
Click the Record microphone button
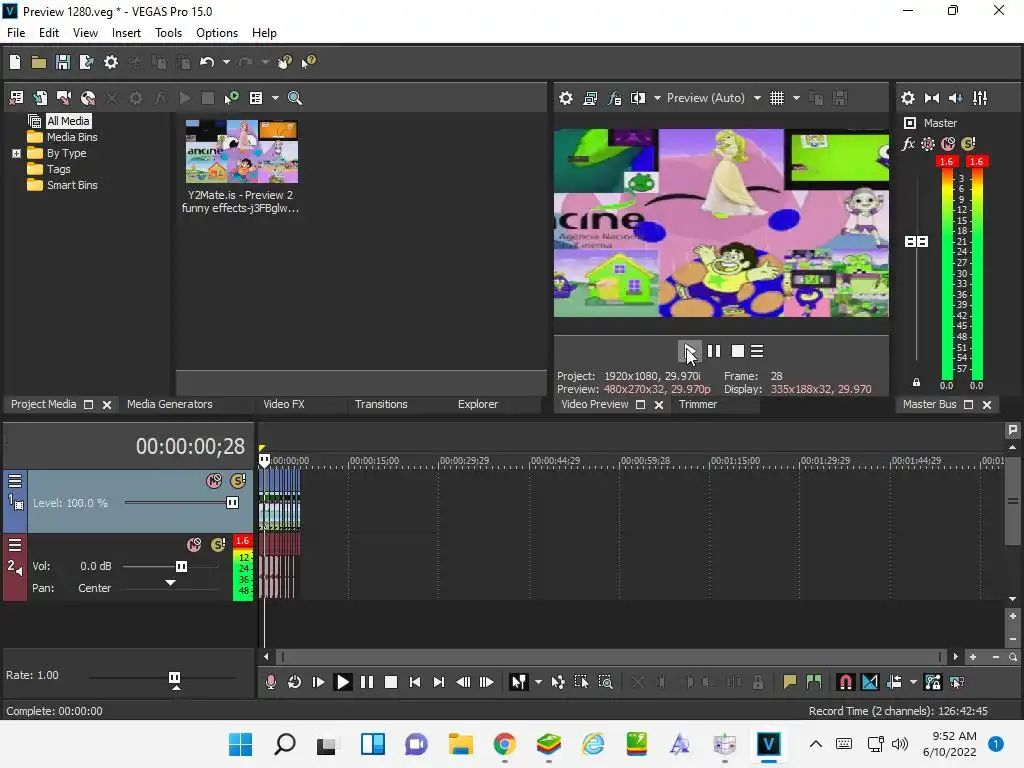tap(270, 682)
